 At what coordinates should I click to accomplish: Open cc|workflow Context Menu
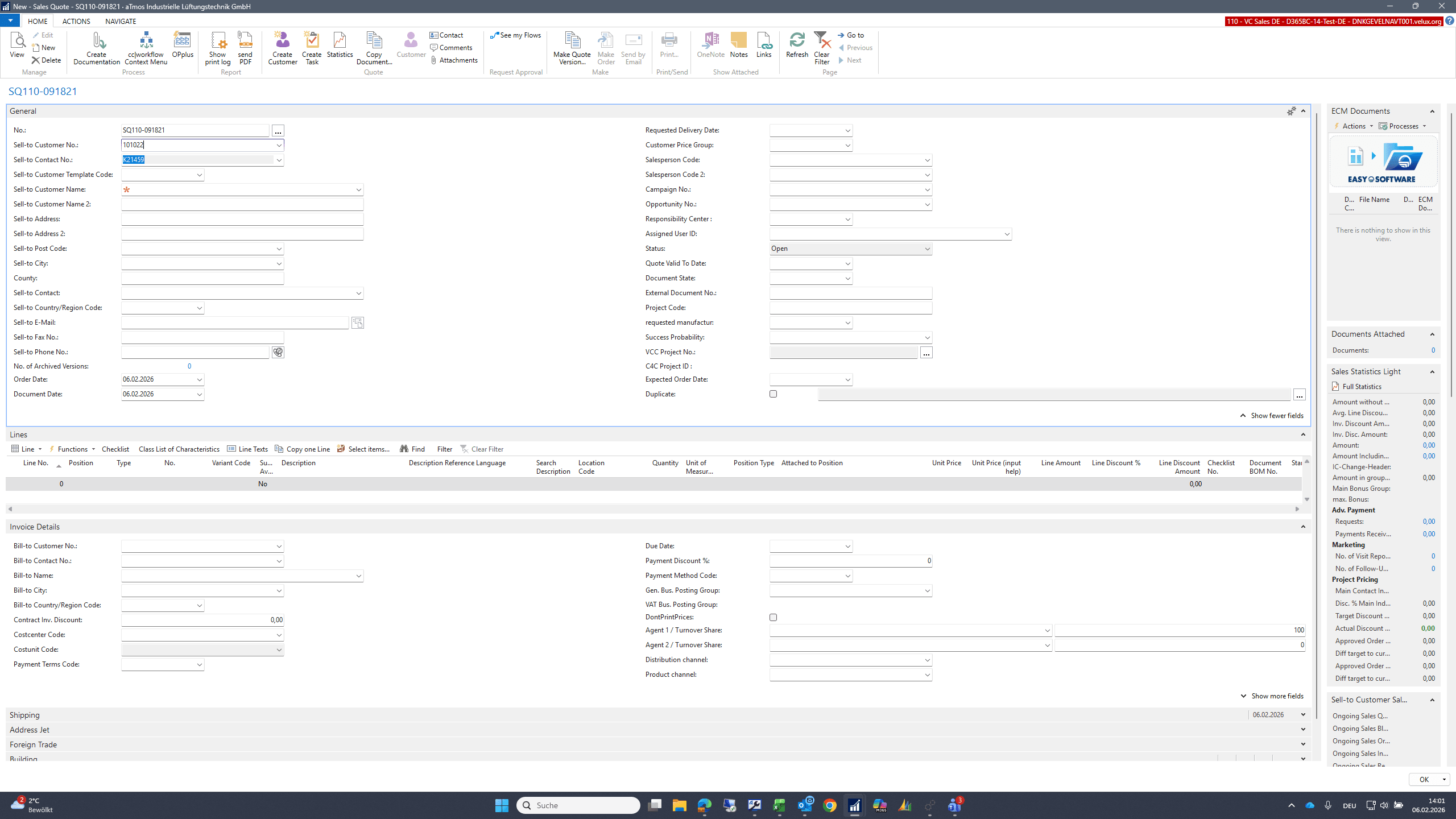pyautogui.click(x=146, y=48)
